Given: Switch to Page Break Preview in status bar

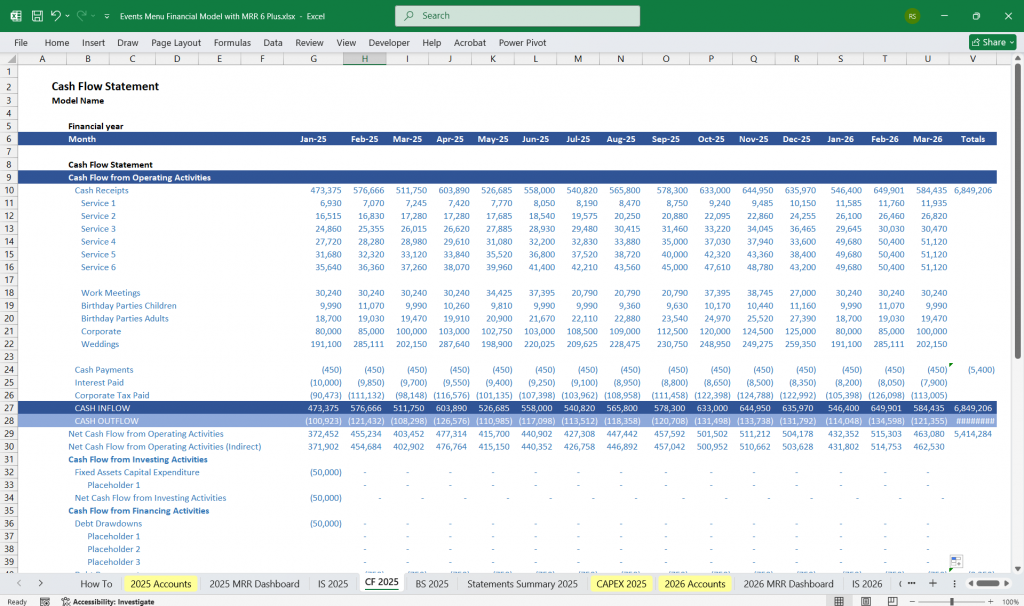Looking at the screenshot, I should click(x=893, y=600).
